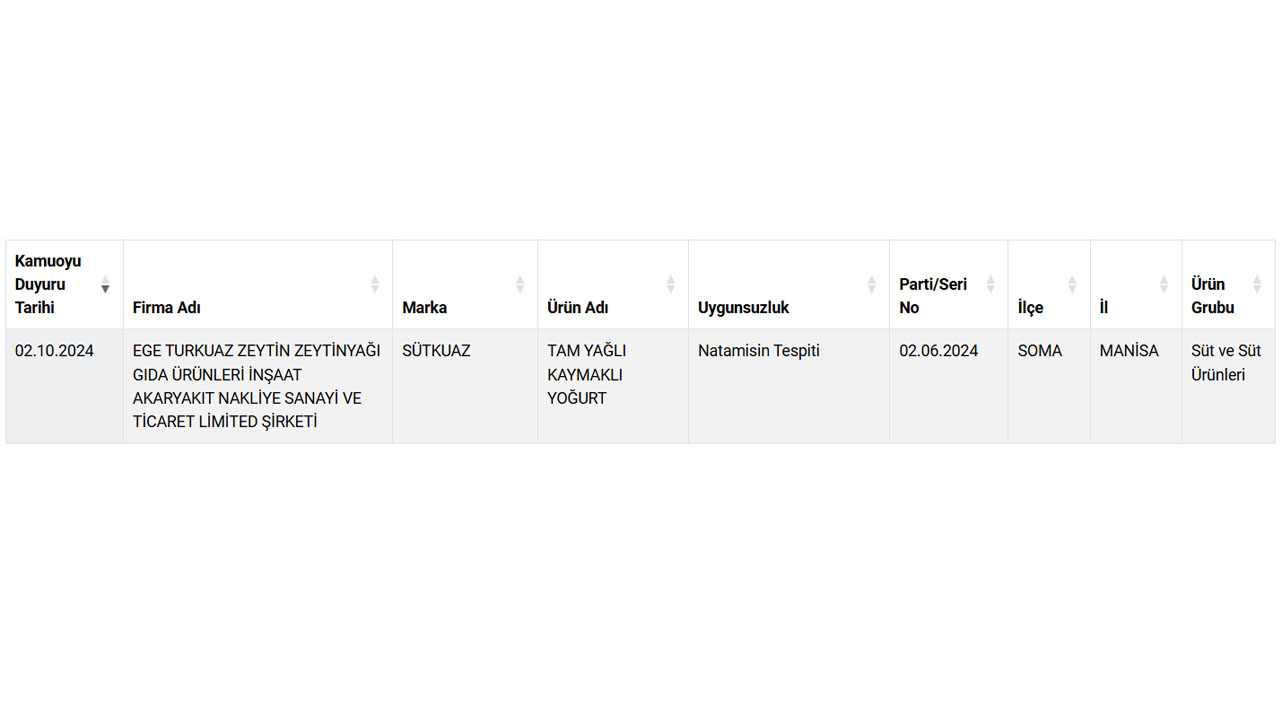The width and height of the screenshot is (1280, 720).
Task: Select the SÜTKUAZ brand cell
Action: click(x=436, y=351)
